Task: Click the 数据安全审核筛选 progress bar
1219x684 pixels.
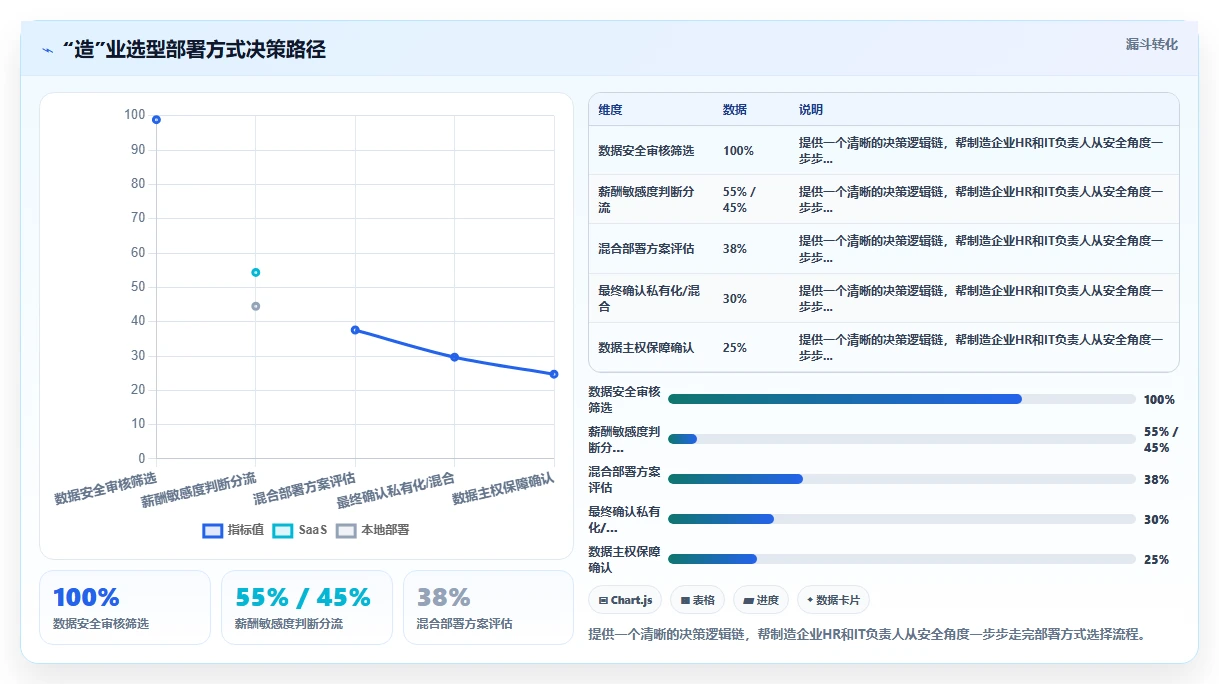Action: [x=902, y=399]
